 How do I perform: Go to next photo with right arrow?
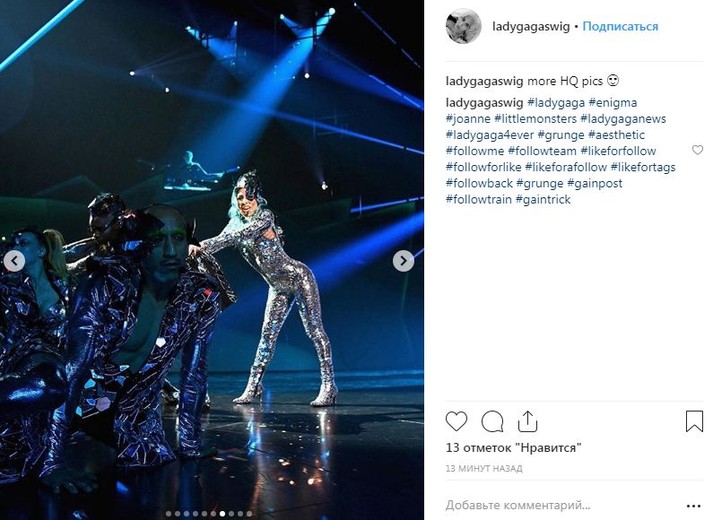tap(403, 261)
